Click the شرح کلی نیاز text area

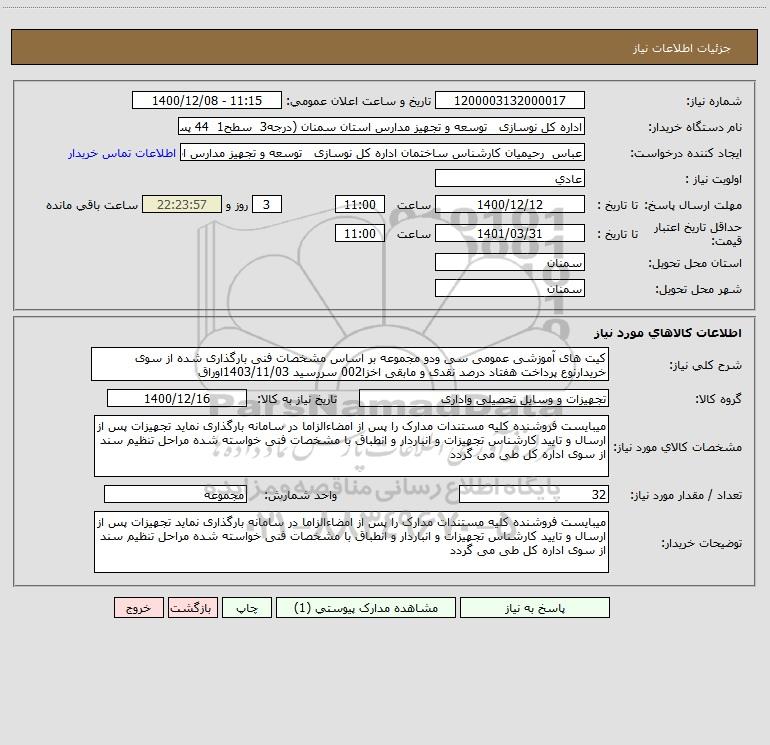tap(350, 364)
